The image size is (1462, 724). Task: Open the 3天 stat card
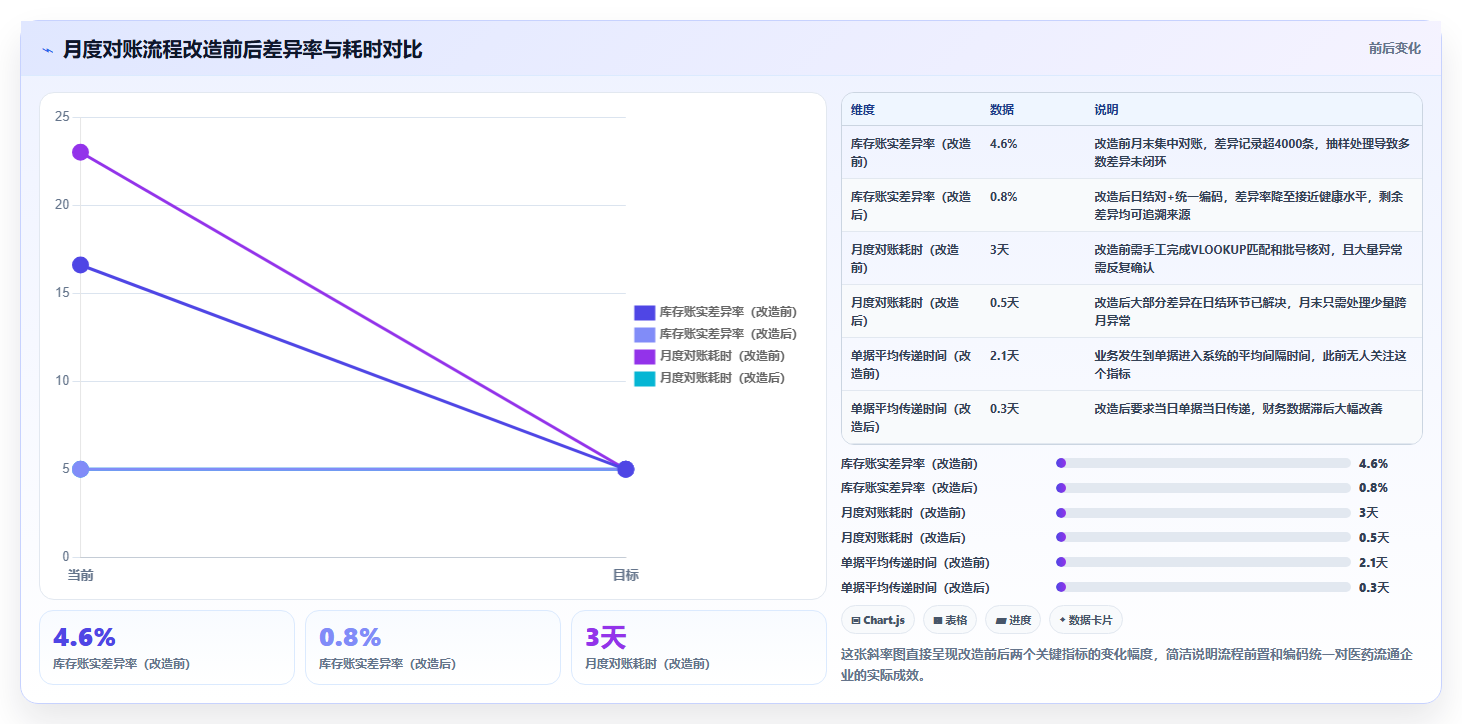(699, 647)
